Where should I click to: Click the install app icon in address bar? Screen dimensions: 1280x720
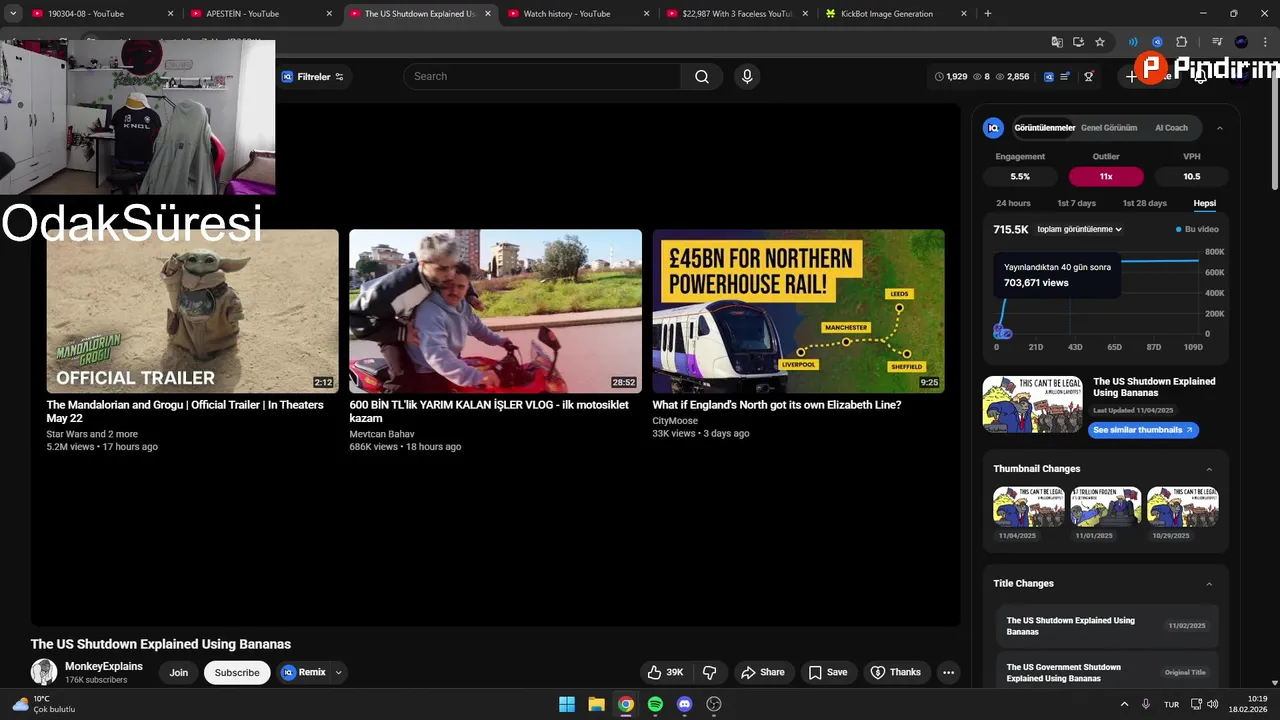point(1078,42)
